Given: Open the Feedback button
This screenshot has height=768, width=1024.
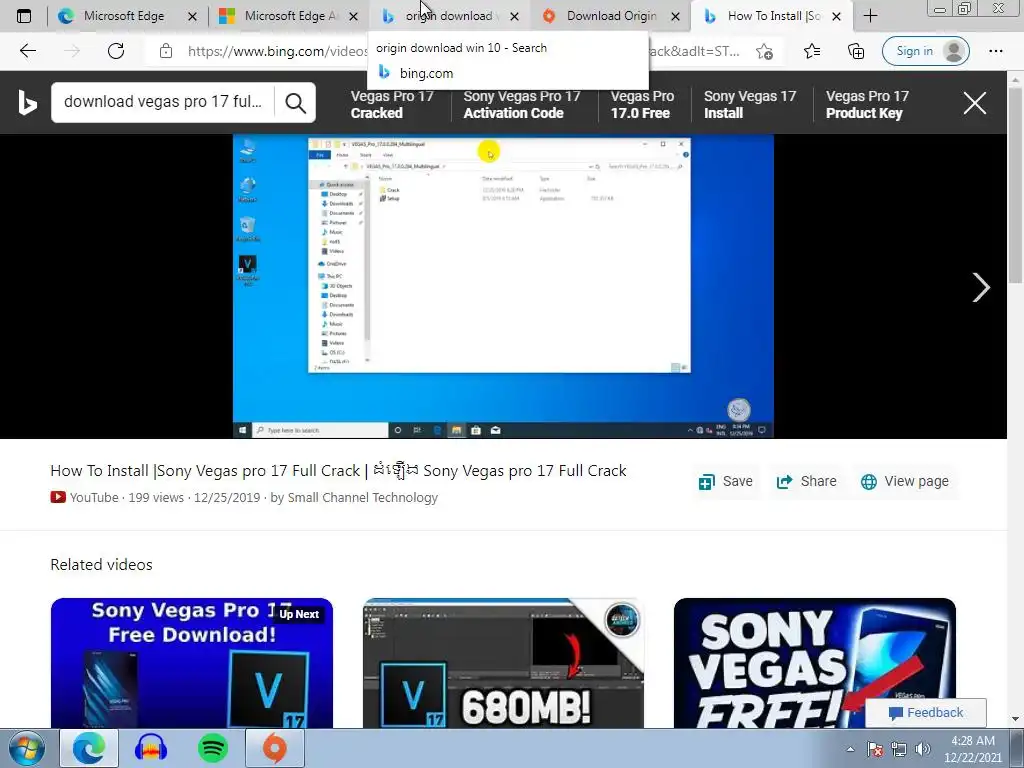Looking at the screenshot, I should 925,712.
